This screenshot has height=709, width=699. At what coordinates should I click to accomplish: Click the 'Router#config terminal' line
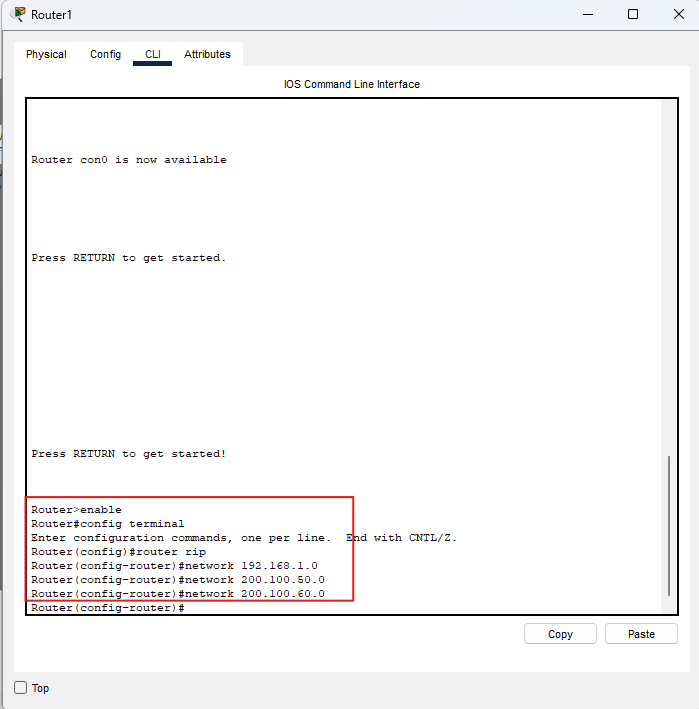pos(108,524)
